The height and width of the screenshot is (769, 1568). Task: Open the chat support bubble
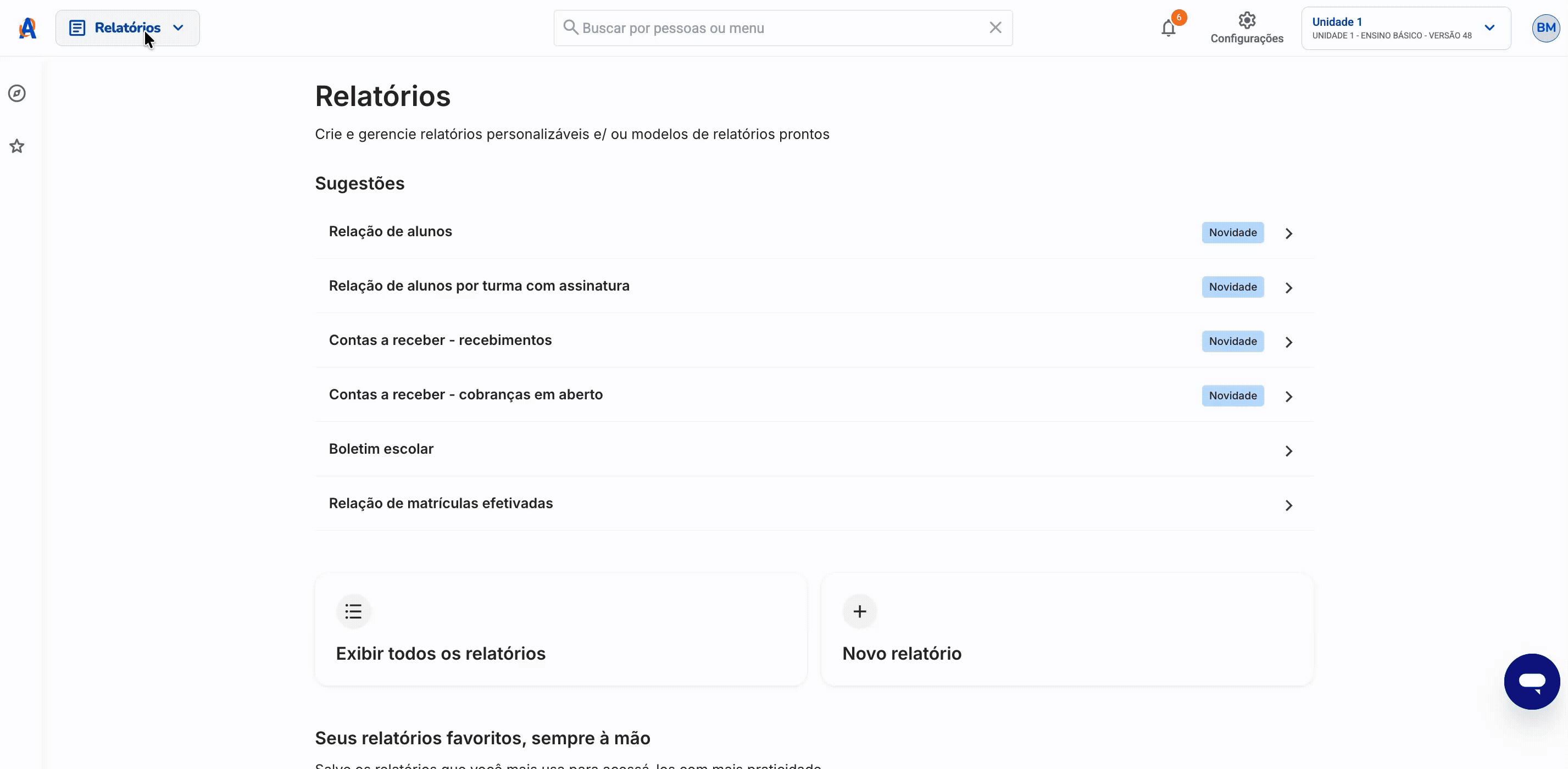click(x=1532, y=682)
